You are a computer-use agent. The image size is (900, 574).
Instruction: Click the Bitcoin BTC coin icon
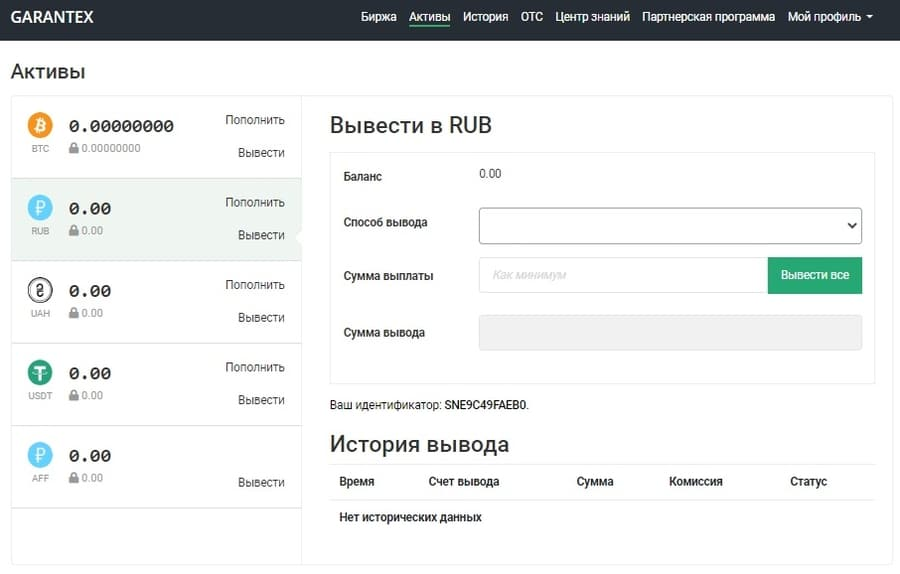[40, 125]
